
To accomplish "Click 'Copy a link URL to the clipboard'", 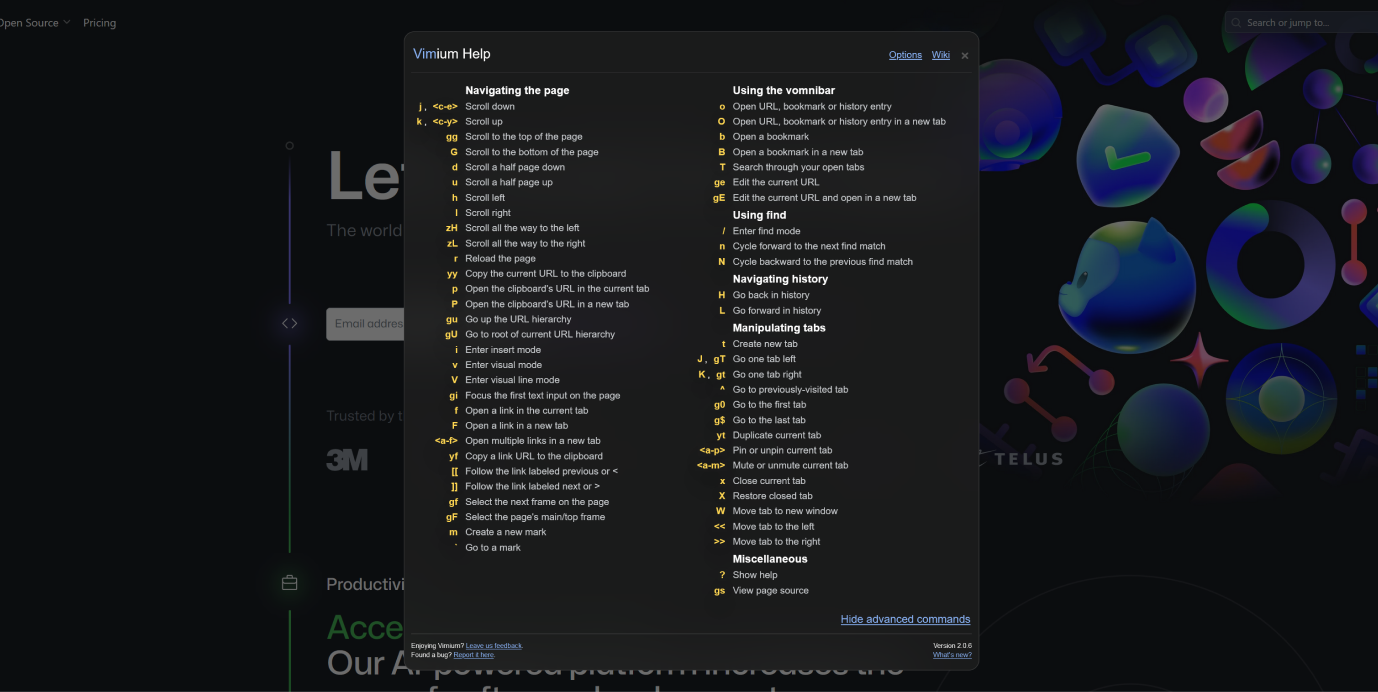I will click(534, 456).
